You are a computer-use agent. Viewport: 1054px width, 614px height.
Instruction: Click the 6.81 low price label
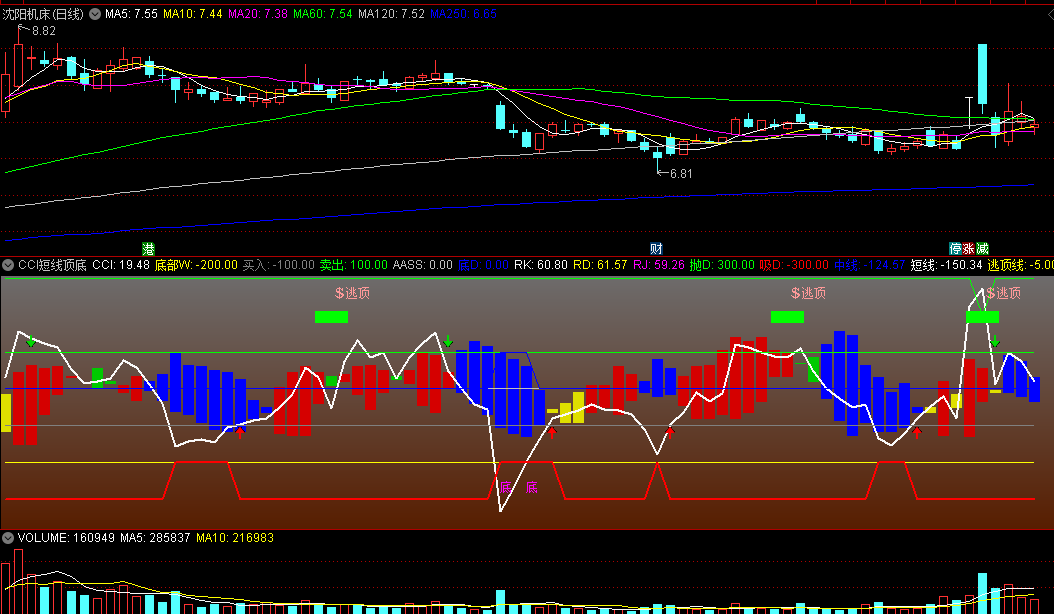click(681, 174)
